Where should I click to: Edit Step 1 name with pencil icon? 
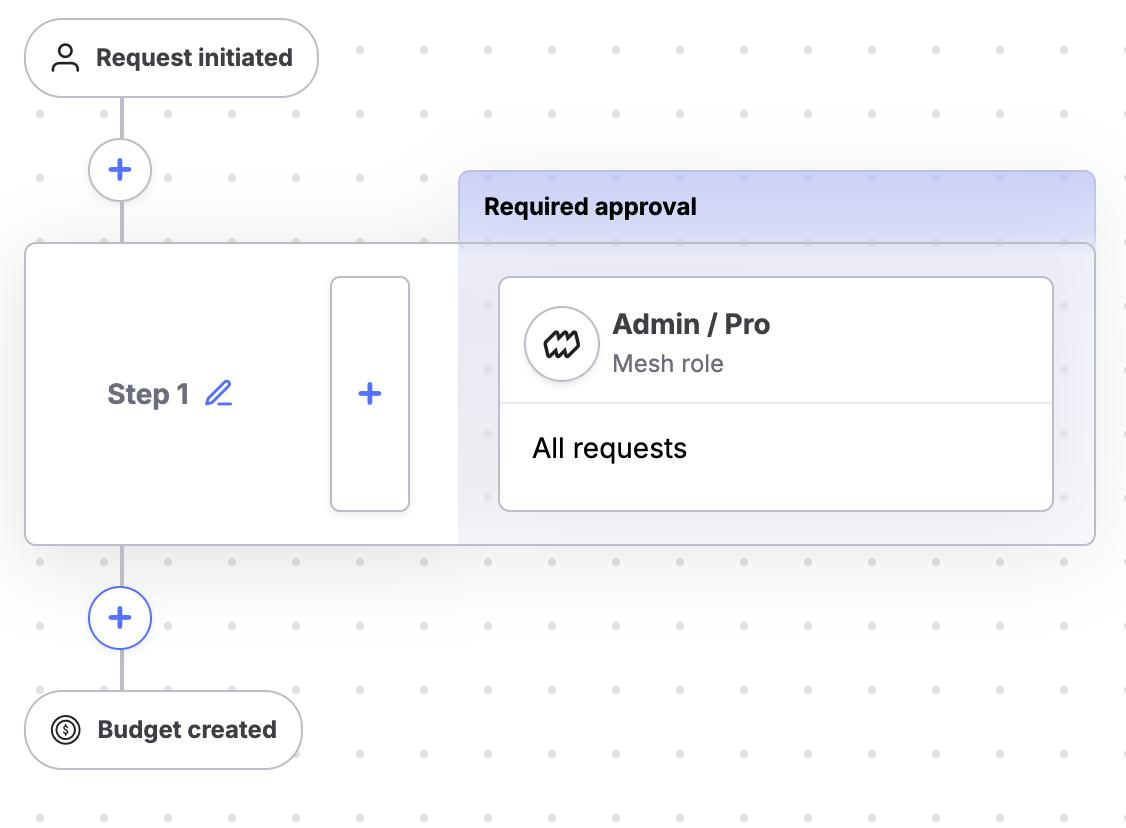click(218, 394)
